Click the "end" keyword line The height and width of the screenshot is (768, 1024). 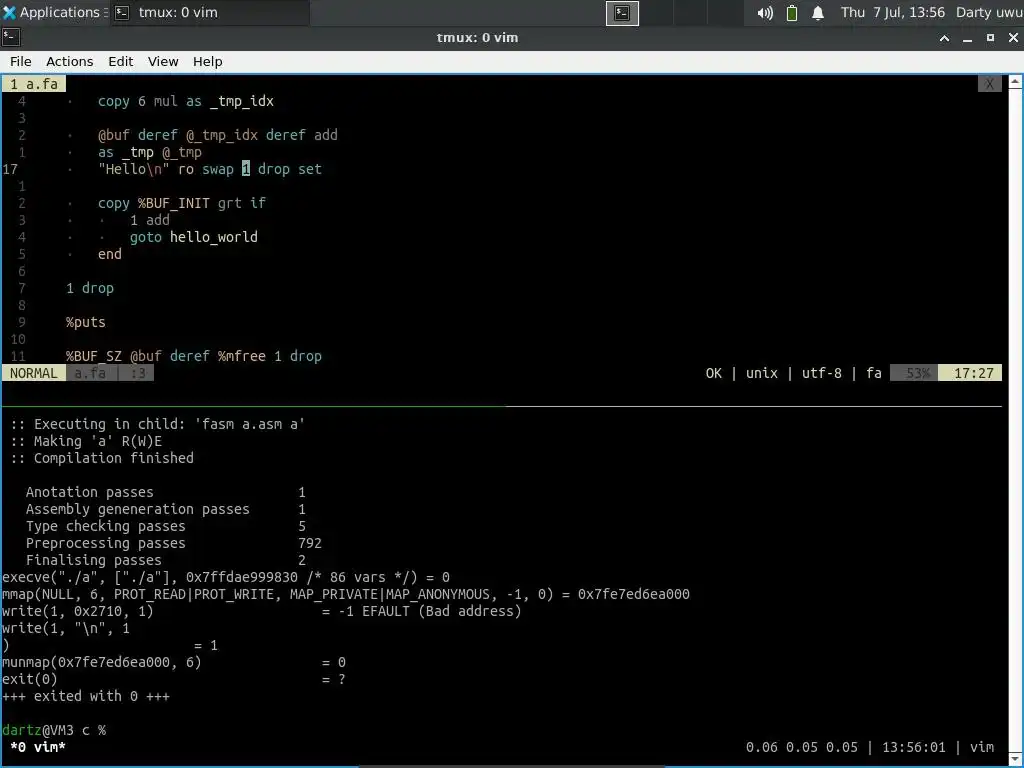coord(110,254)
